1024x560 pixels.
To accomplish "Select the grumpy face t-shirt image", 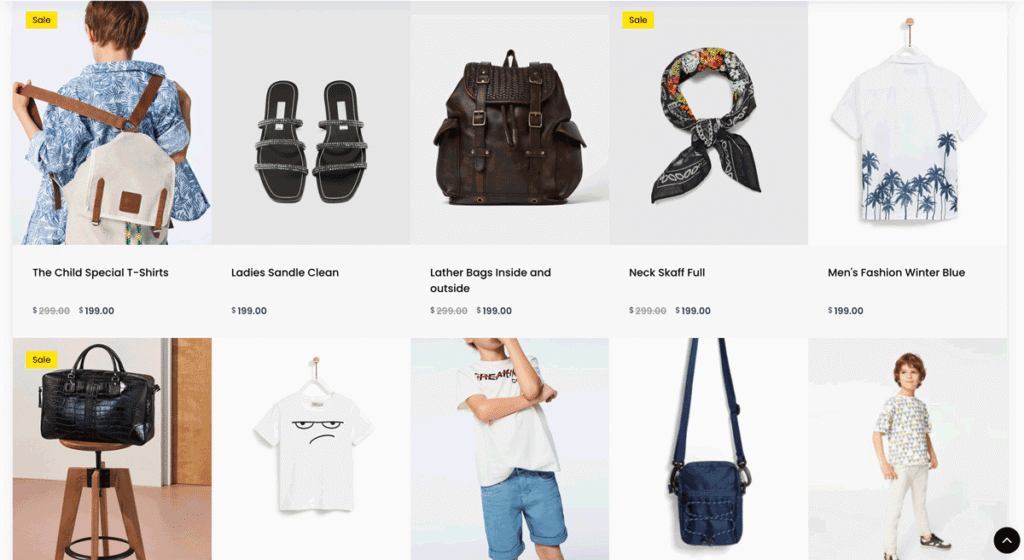I will click(x=311, y=449).
